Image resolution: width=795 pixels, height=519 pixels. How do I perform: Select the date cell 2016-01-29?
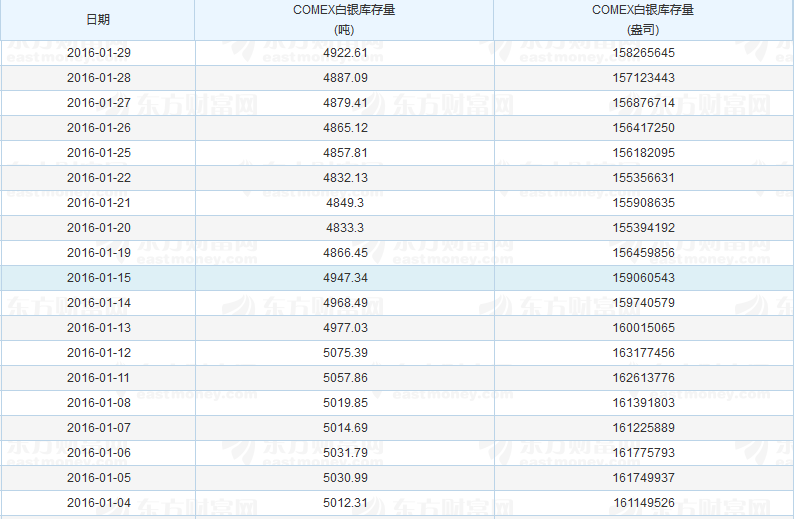click(99, 53)
